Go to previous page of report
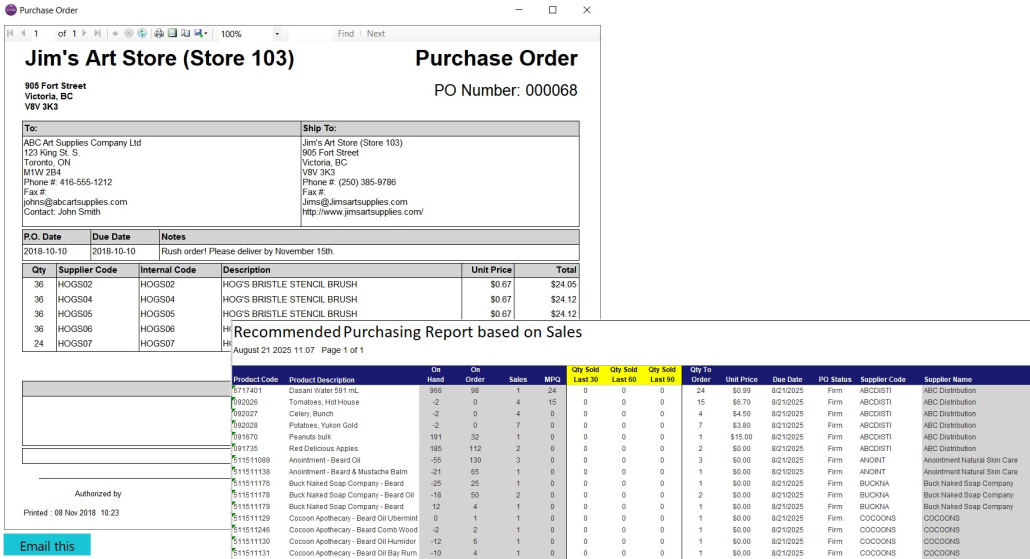This screenshot has height=559, width=1030. coord(23,34)
